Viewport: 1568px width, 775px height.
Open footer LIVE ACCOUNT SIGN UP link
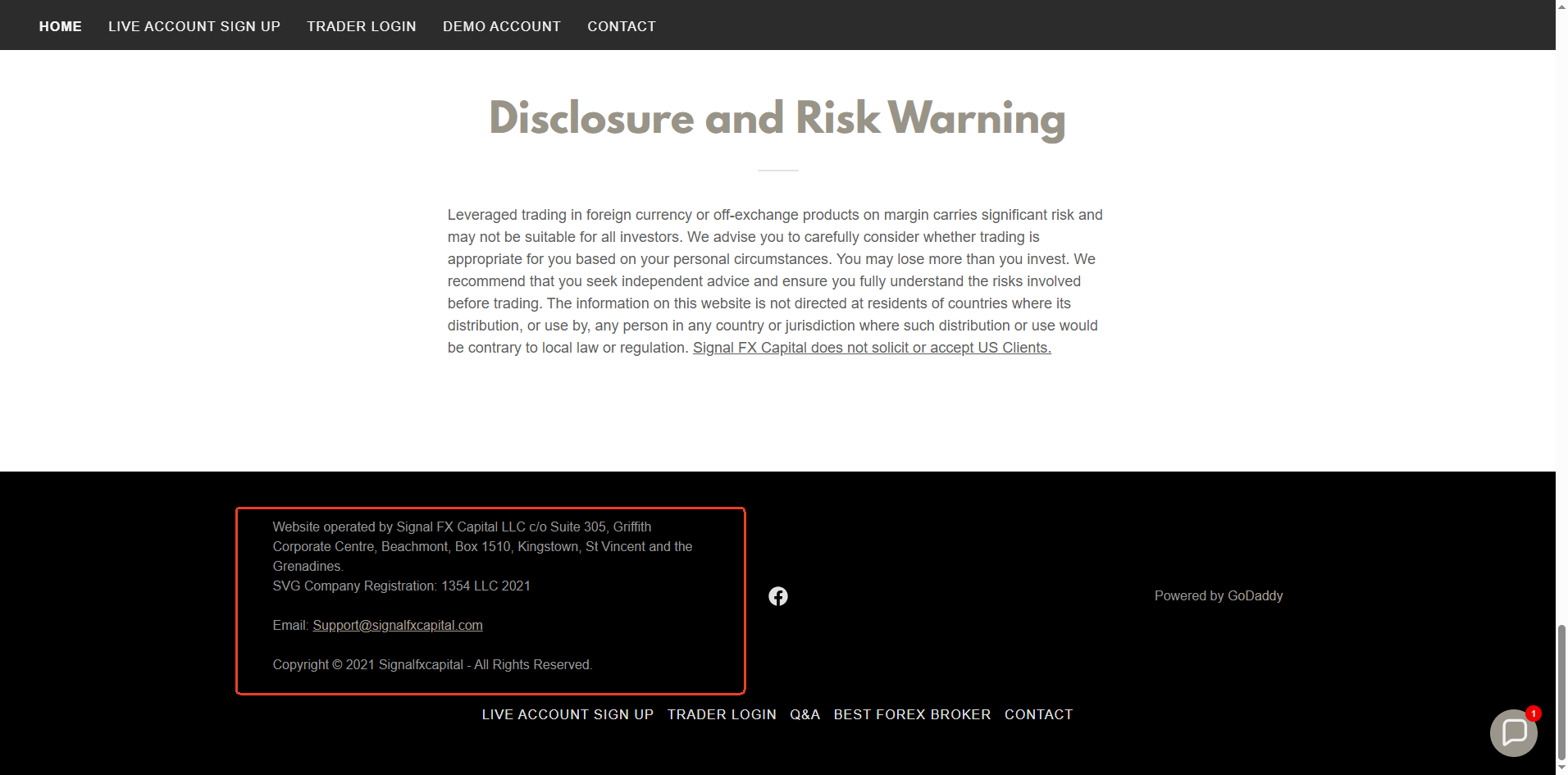point(567,714)
